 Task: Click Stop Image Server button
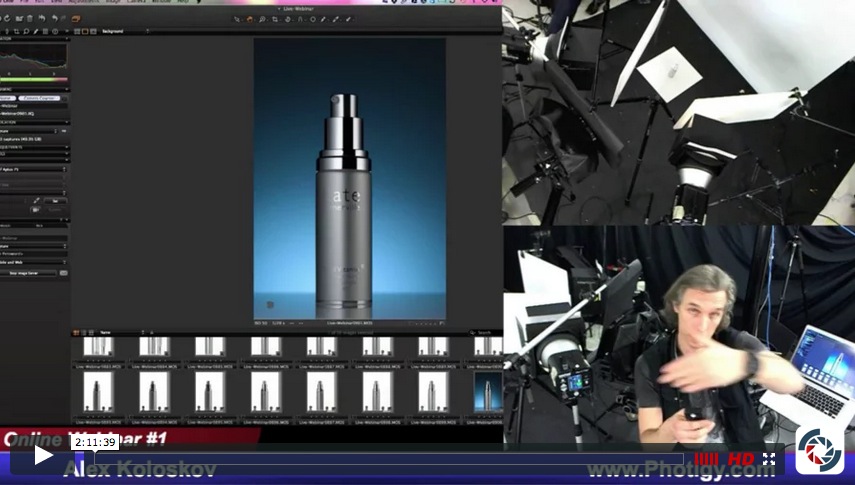[x=28, y=273]
